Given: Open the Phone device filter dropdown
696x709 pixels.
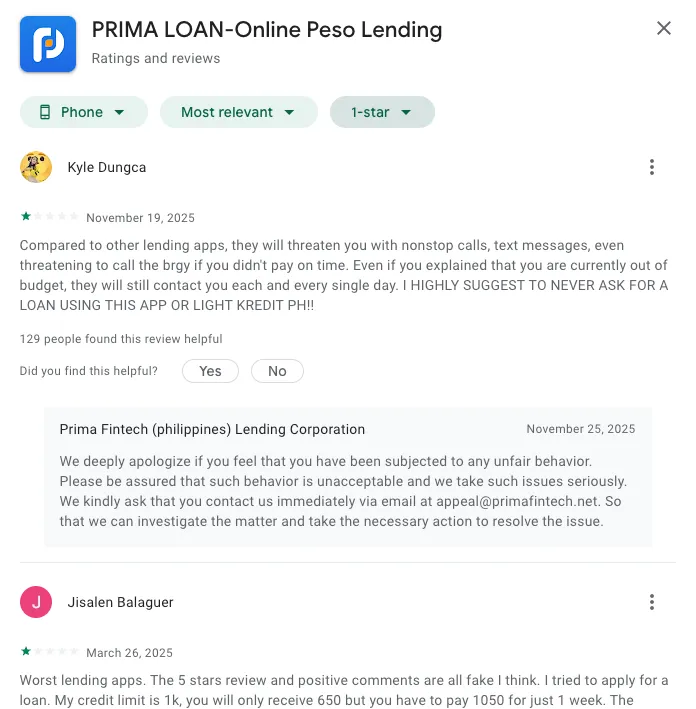Looking at the screenshot, I should point(84,112).
